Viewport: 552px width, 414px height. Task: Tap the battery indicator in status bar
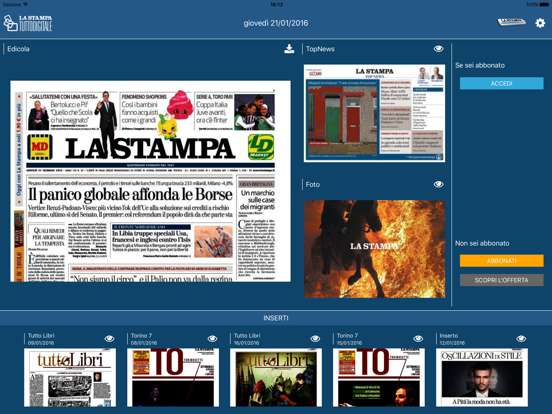pos(545,5)
